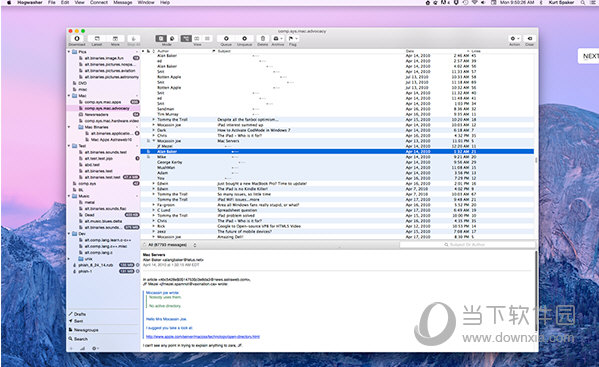599x367 pixels.
Task: Open the Message menu
Action: [123, 2]
